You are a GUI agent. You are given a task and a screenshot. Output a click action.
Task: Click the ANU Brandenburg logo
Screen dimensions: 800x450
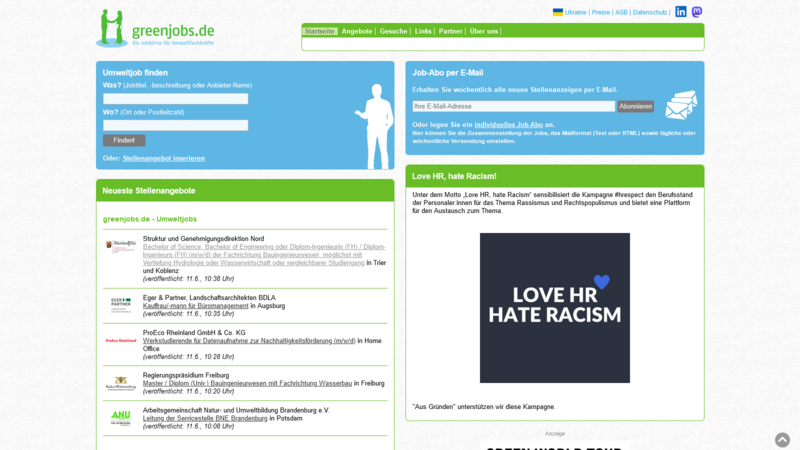click(x=121, y=417)
